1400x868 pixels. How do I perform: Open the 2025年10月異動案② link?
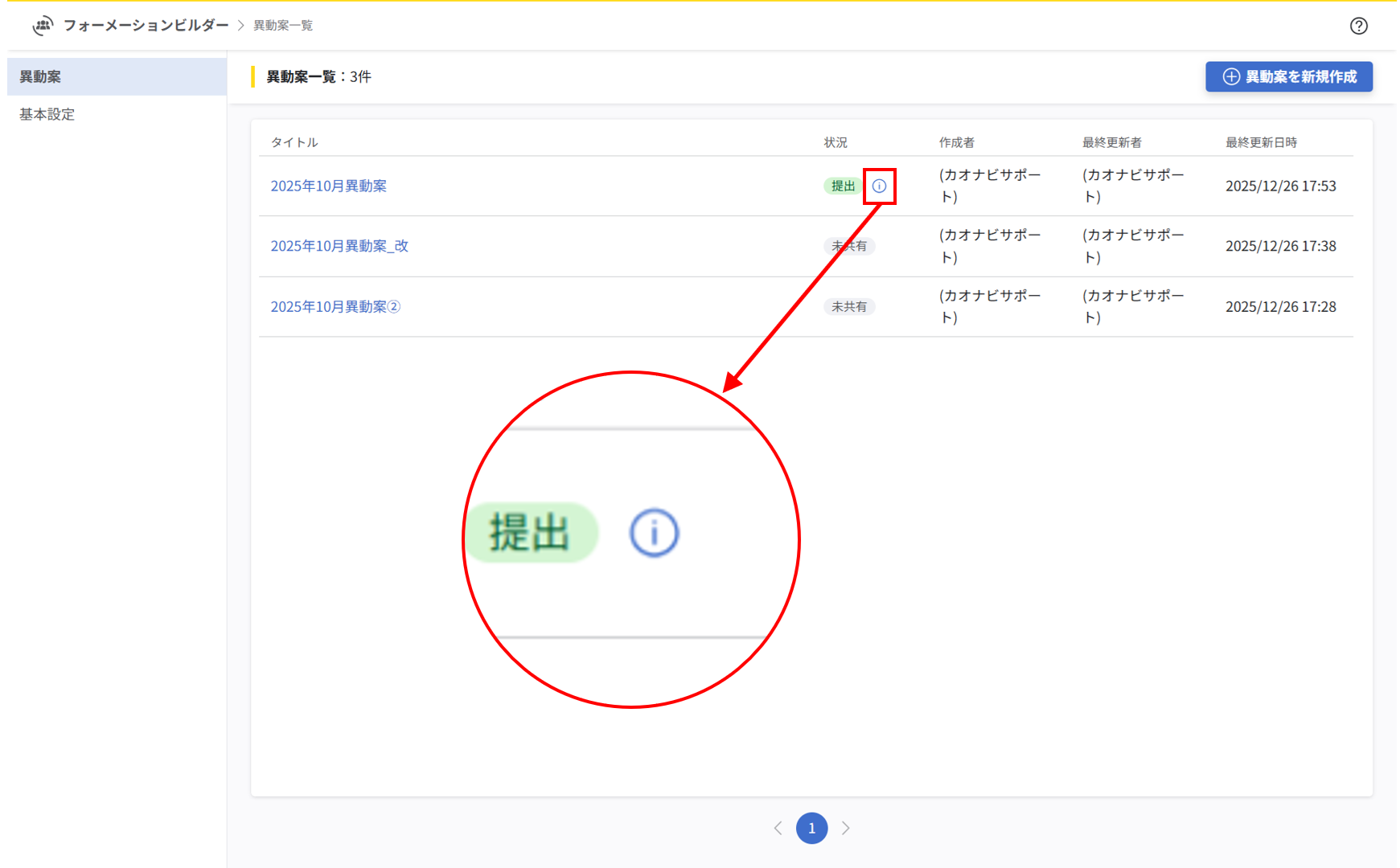click(x=335, y=306)
